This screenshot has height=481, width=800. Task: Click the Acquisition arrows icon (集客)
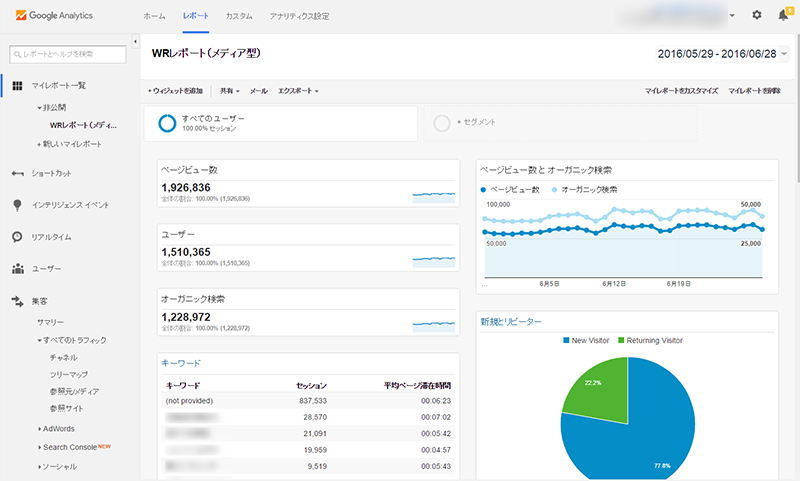17,301
